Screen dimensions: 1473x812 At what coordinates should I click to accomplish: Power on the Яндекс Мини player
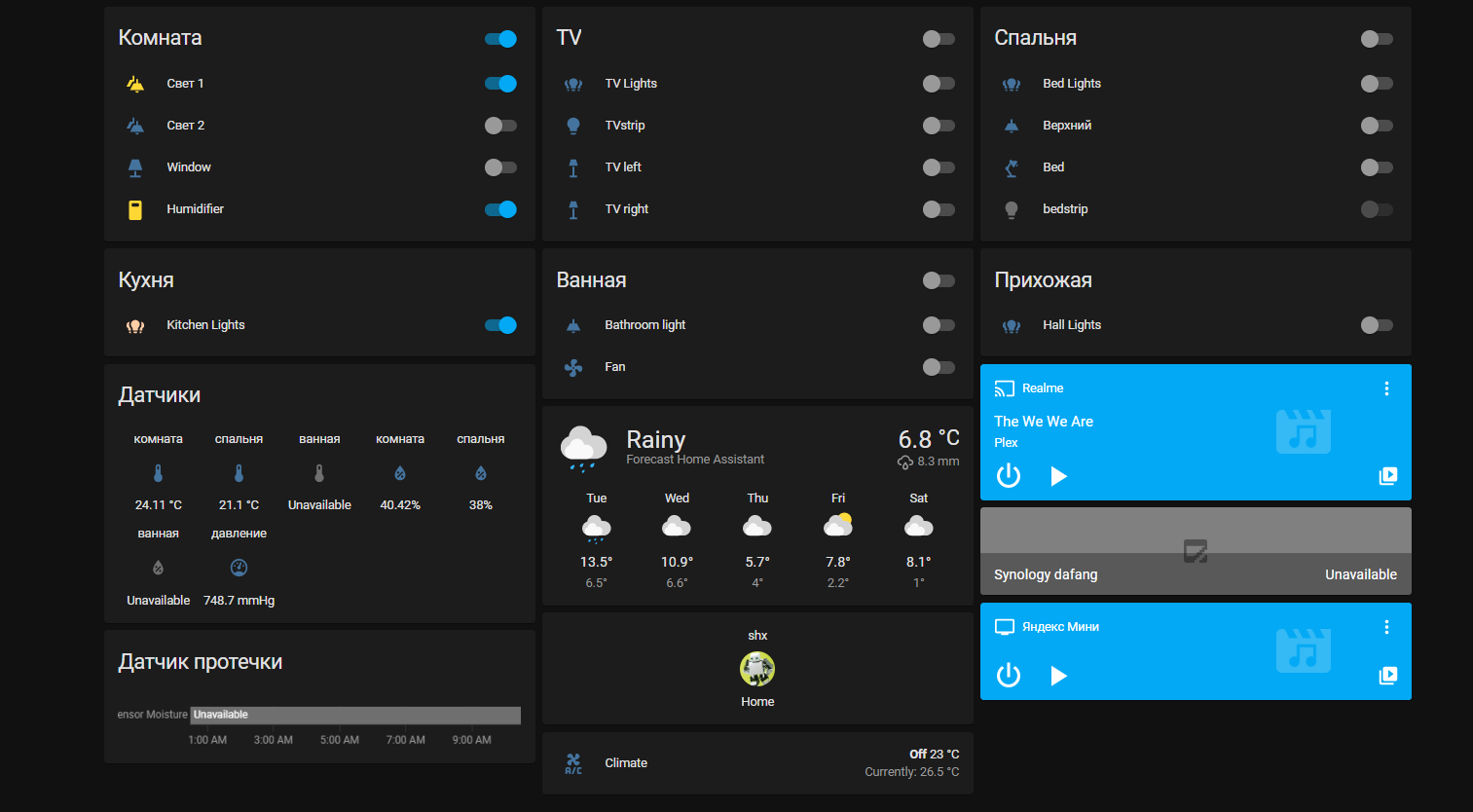(1009, 675)
